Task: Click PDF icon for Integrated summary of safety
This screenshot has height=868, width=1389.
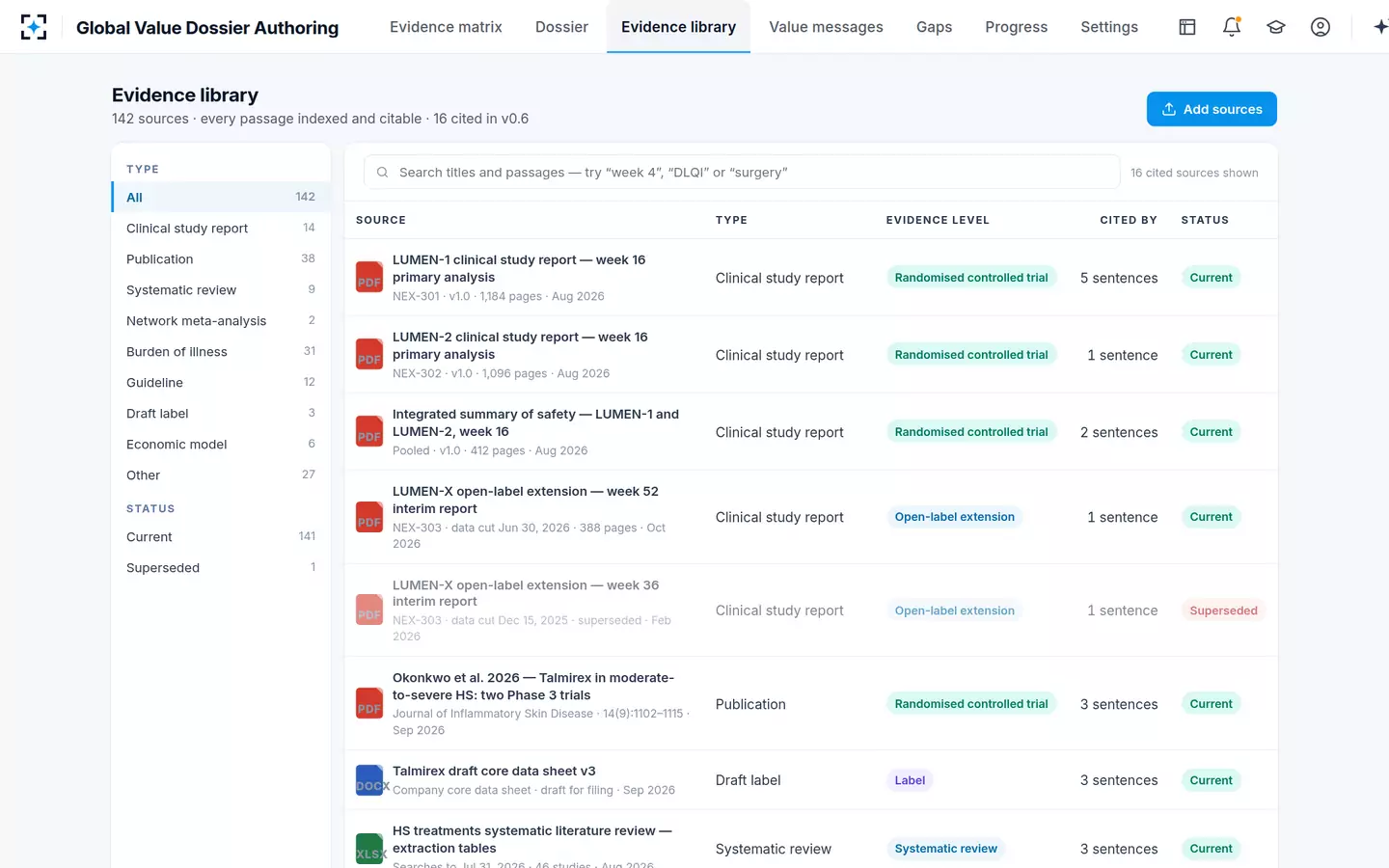Action: (x=369, y=431)
